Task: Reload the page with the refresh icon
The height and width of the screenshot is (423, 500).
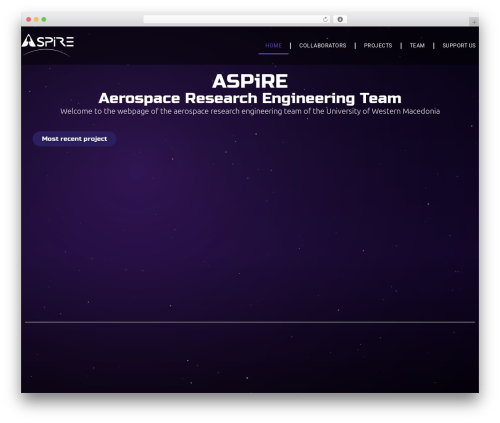Action: [x=325, y=20]
